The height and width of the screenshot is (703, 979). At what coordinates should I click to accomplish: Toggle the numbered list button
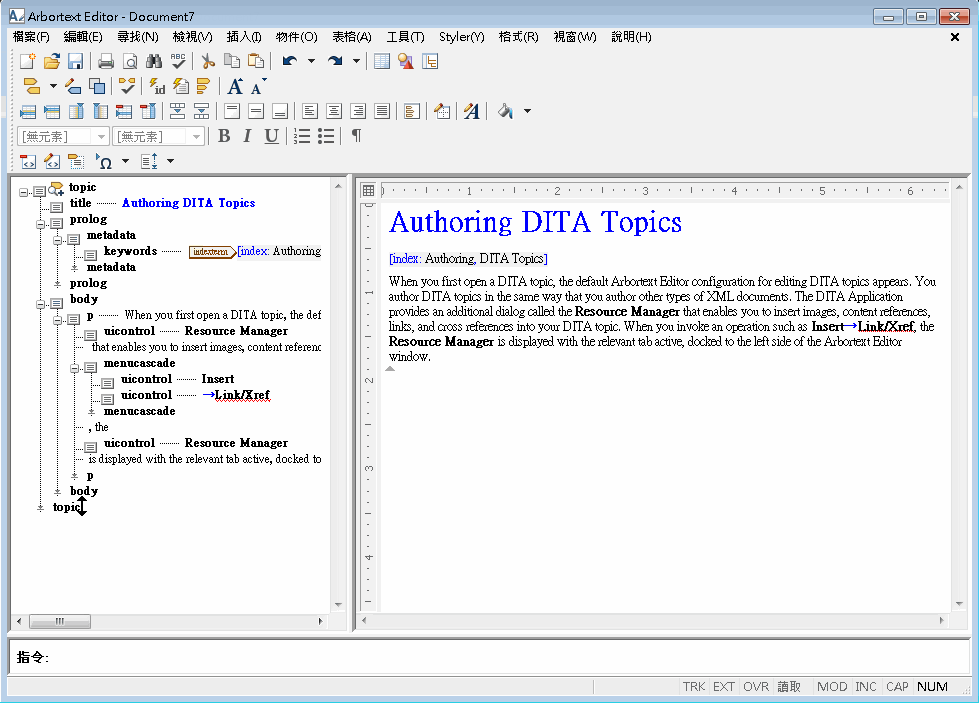pyautogui.click(x=302, y=136)
